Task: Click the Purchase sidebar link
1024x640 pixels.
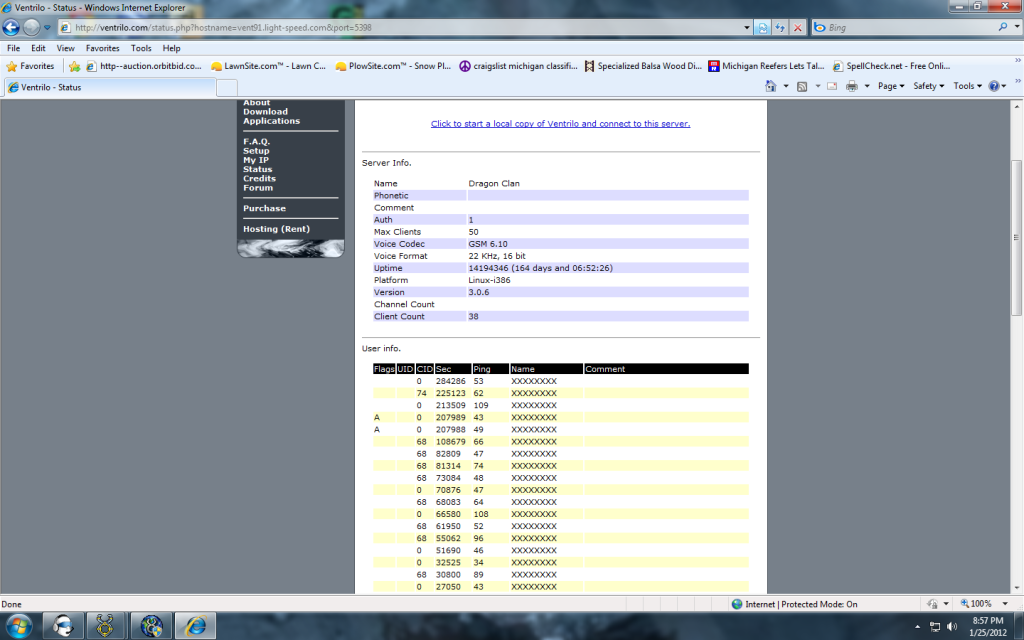Action: (x=264, y=208)
